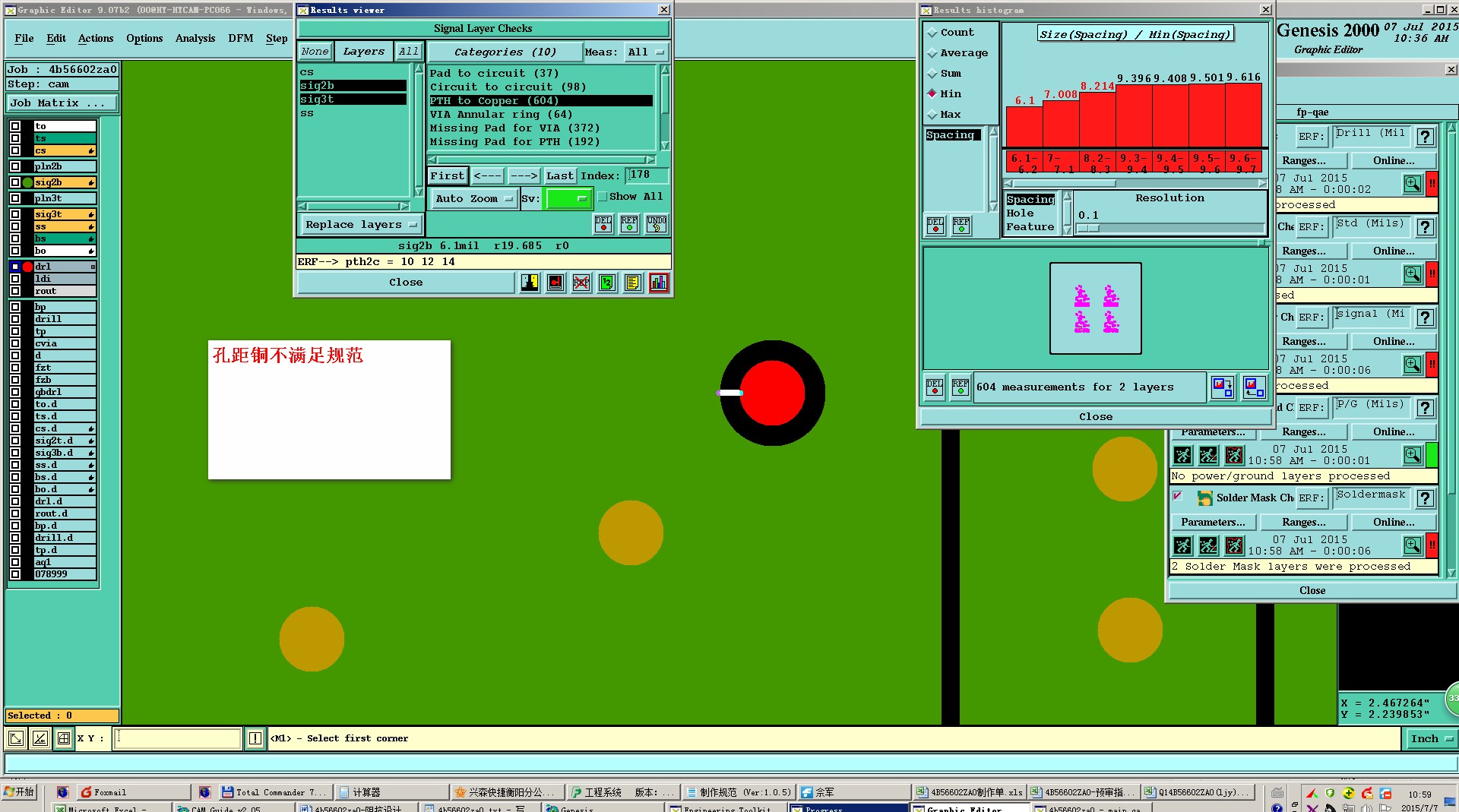The width and height of the screenshot is (1459, 812).
Task: Open the Analysis menu
Action: click(195, 38)
